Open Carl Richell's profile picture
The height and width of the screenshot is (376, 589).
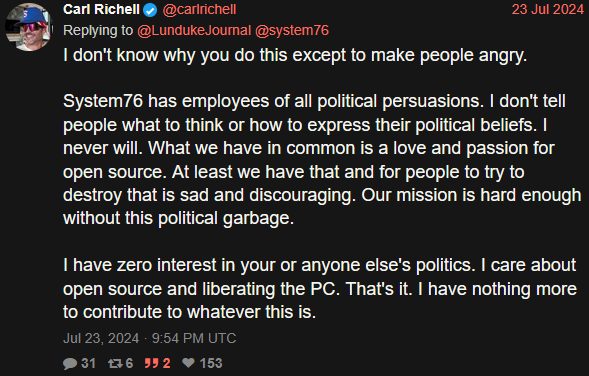pyautogui.click(x=29, y=27)
